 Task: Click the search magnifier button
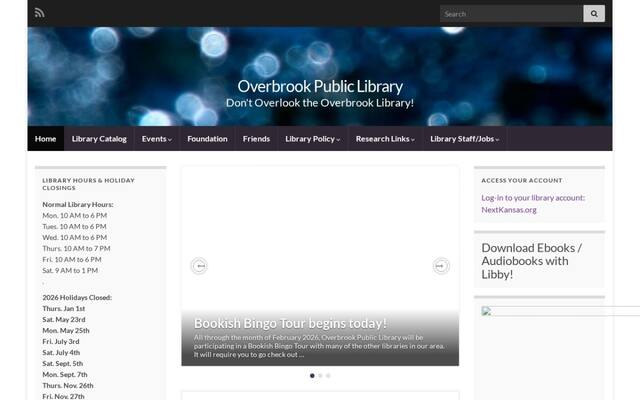tap(594, 14)
